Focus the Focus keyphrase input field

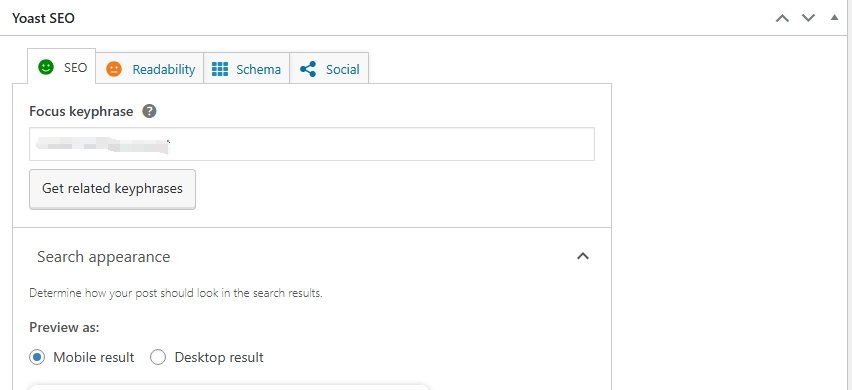tap(312, 144)
